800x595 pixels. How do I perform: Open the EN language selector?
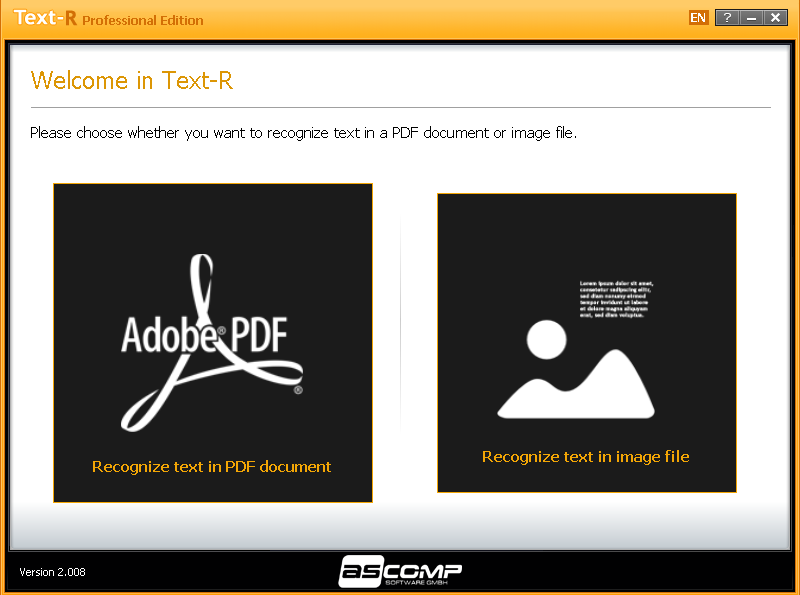(x=698, y=18)
